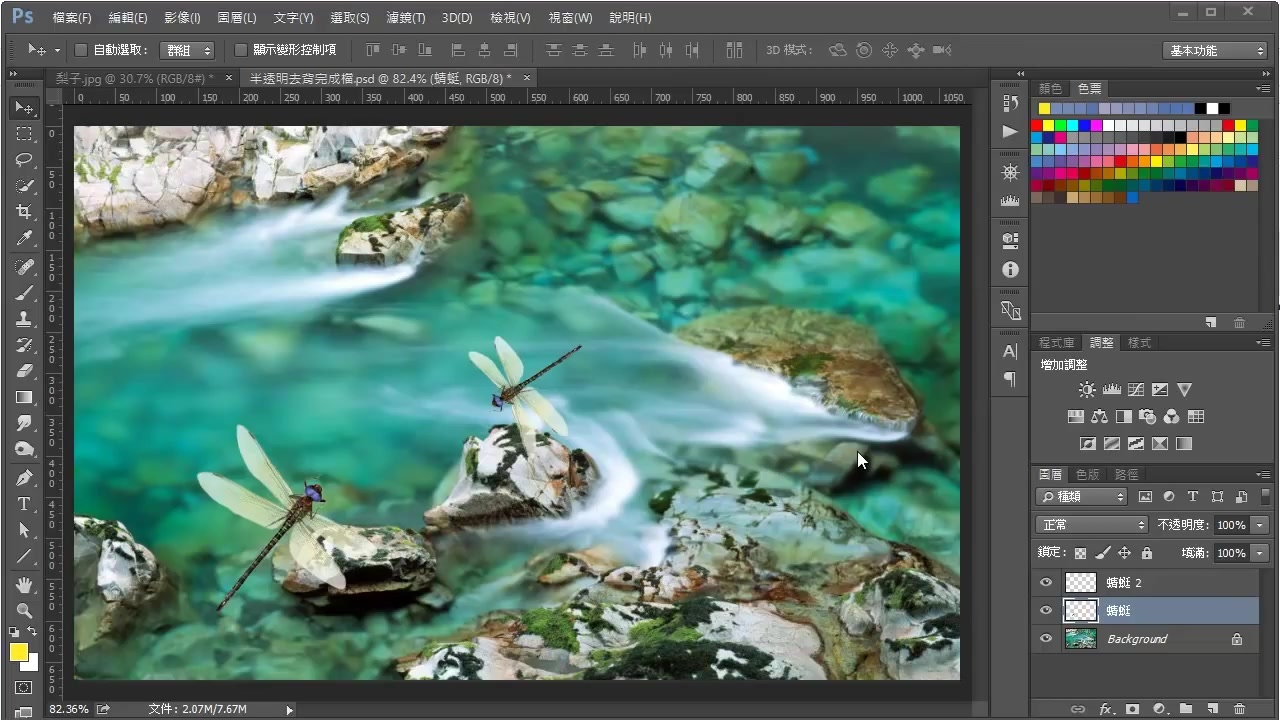This screenshot has width=1280, height=720.
Task: Open the Swatches panel flyout menu
Action: (x=1263, y=89)
